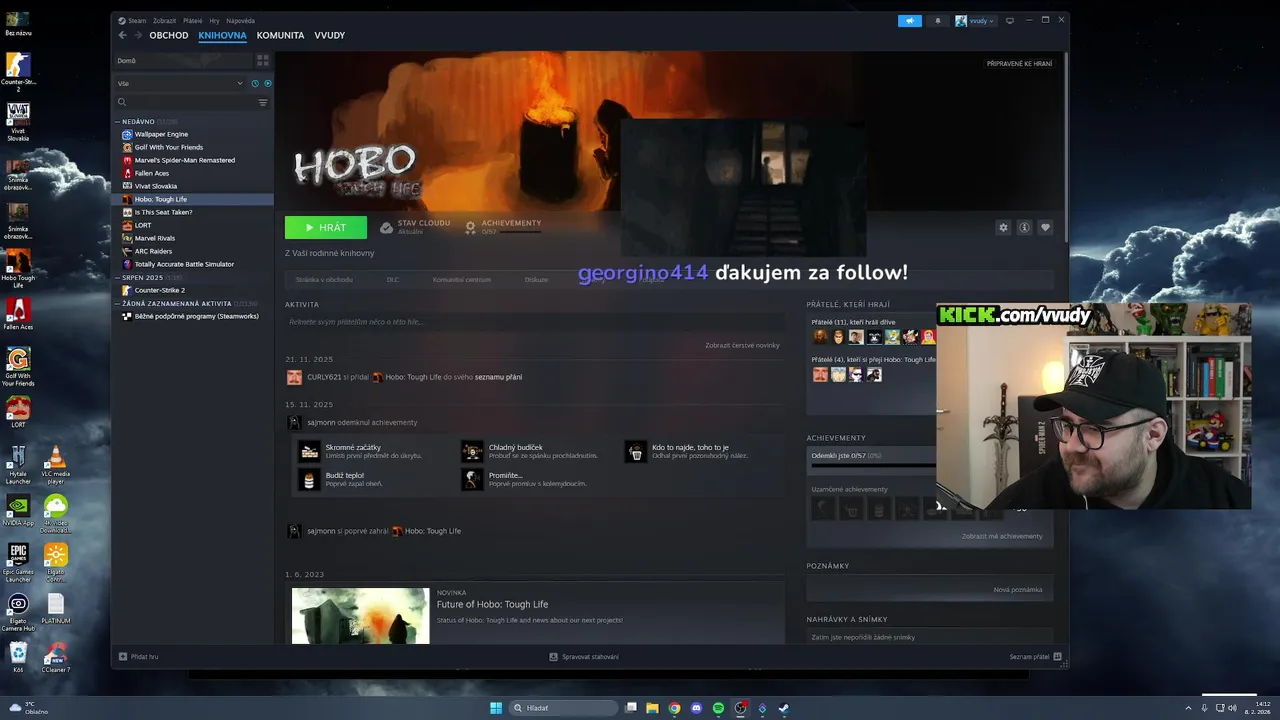Screen dimensions: 1280x720
Task: Click Přidat hru at bottom left
Action: [138, 656]
